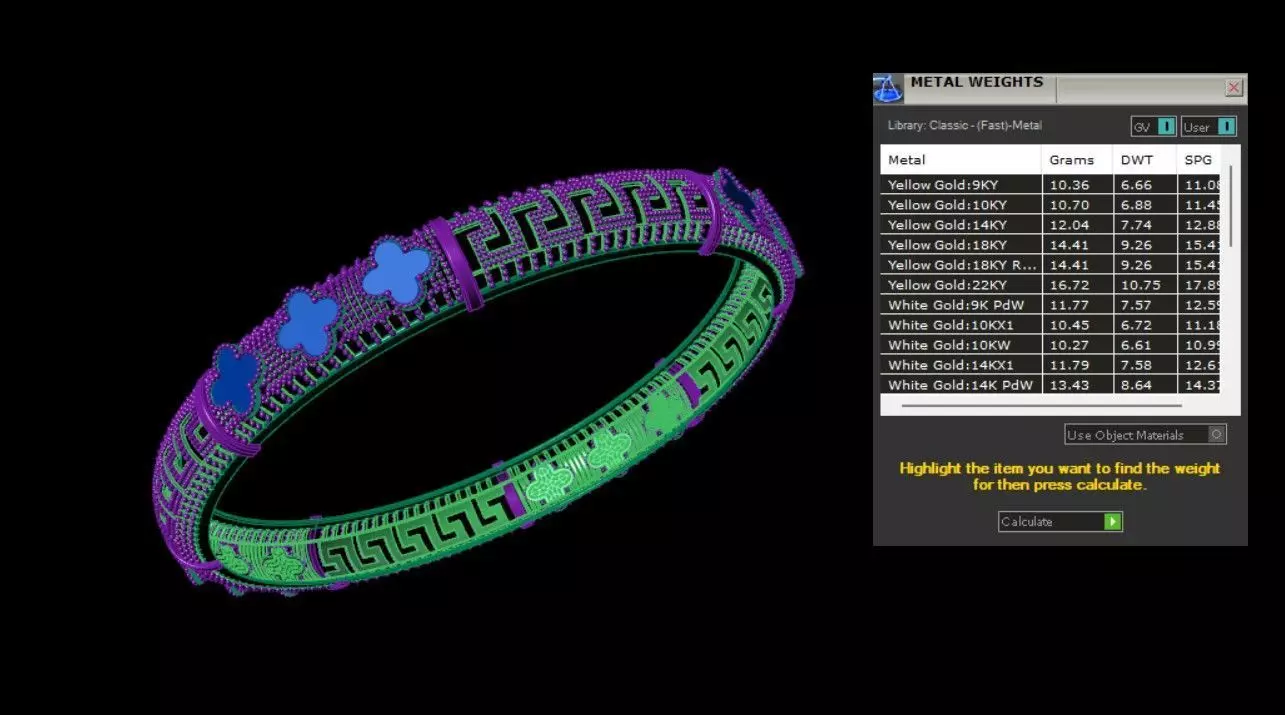
Task: Select the Yellow Gold:22KY row
Action: click(x=1050, y=285)
